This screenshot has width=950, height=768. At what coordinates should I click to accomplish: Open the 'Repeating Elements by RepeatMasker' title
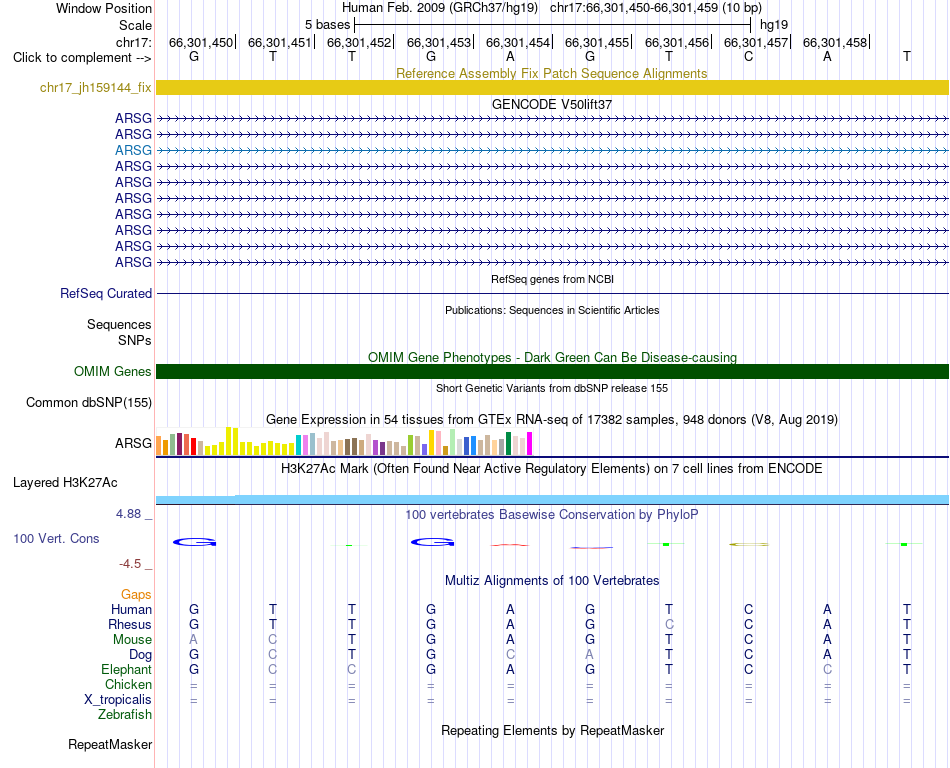coord(552,730)
